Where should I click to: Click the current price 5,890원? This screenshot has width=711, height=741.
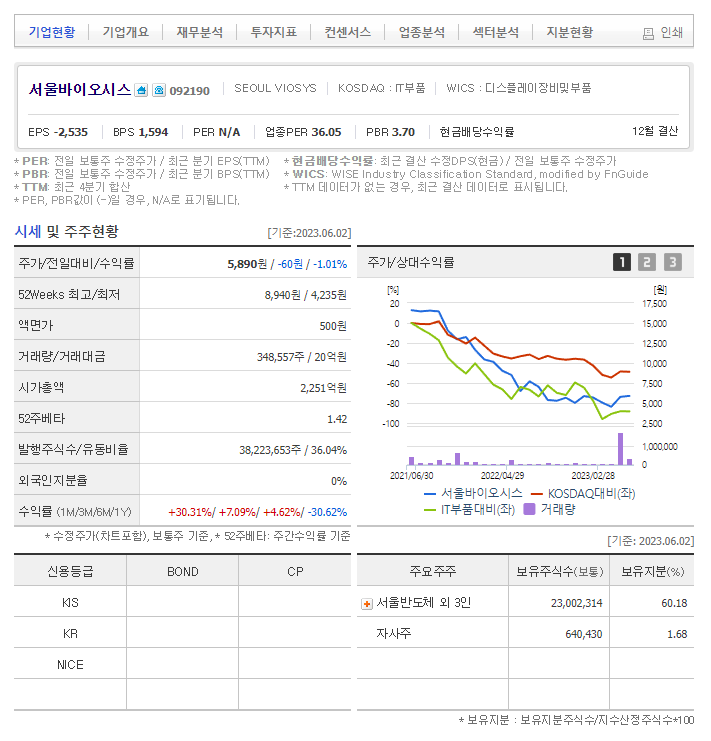[247, 264]
